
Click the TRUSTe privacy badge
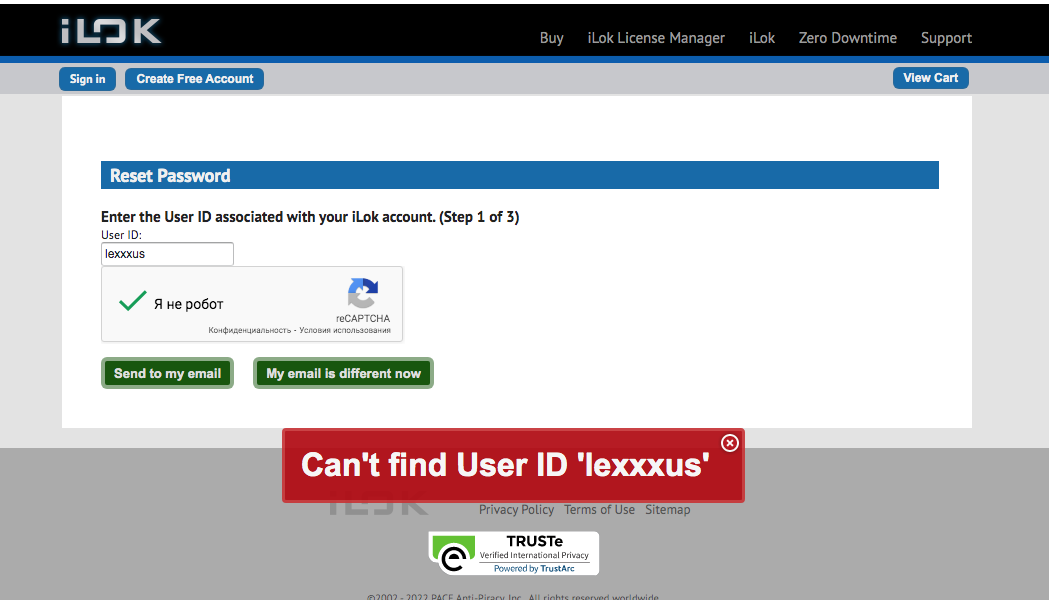point(514,553)
